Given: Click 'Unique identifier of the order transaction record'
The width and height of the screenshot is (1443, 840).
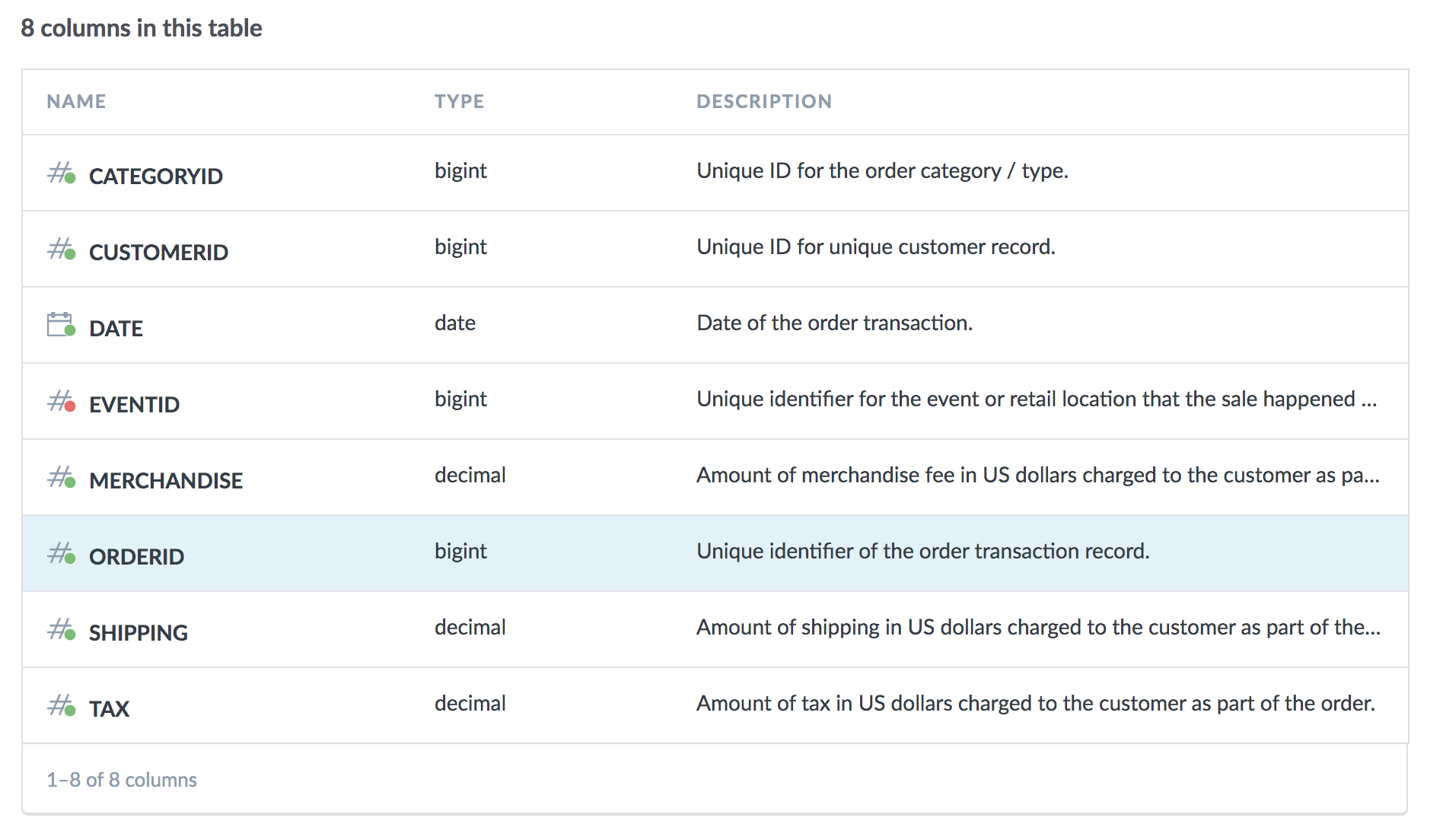Looking at the screenshot, I should [x=923, y=551].
